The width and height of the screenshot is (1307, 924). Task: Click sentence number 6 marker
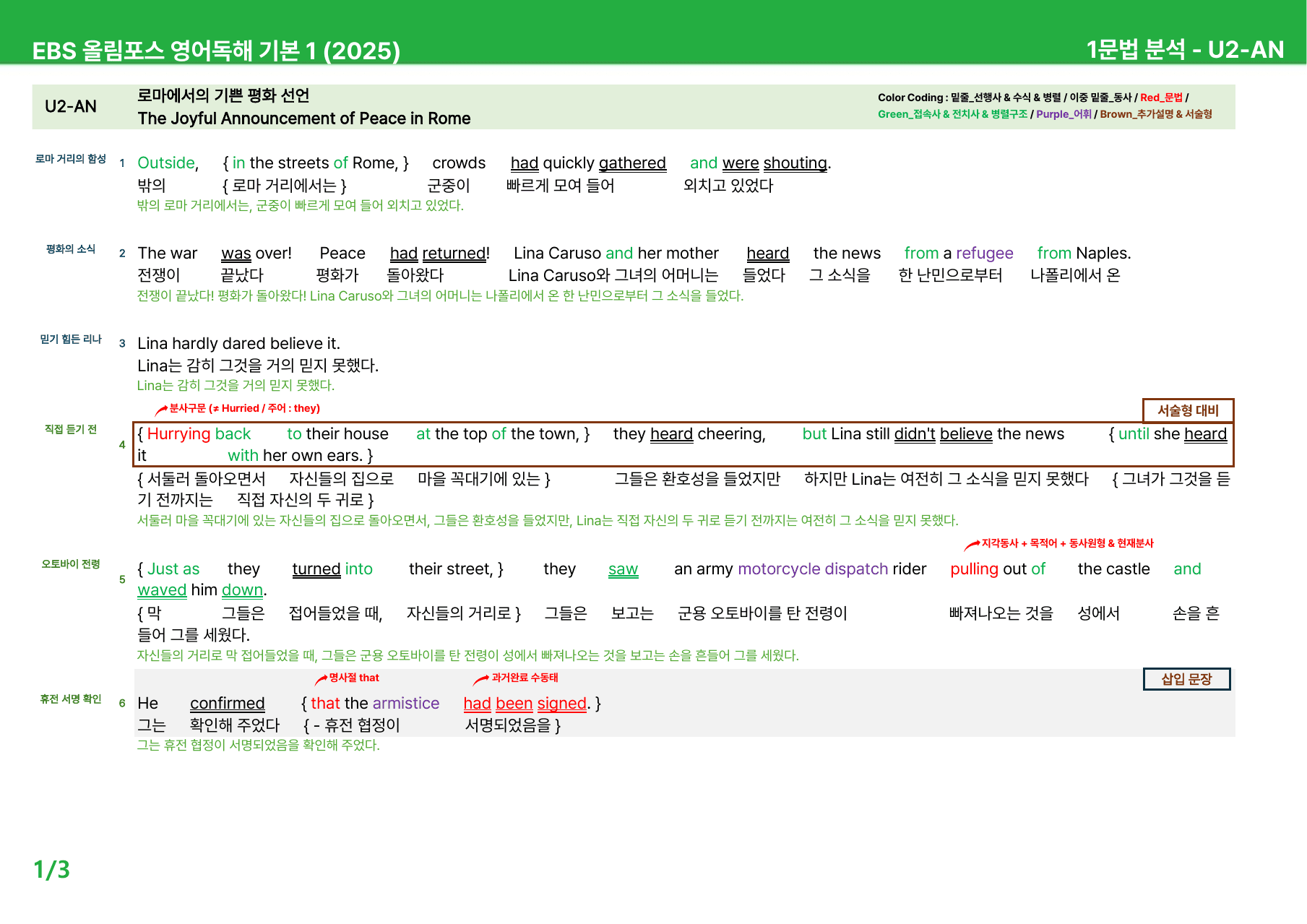pos(122,703)
